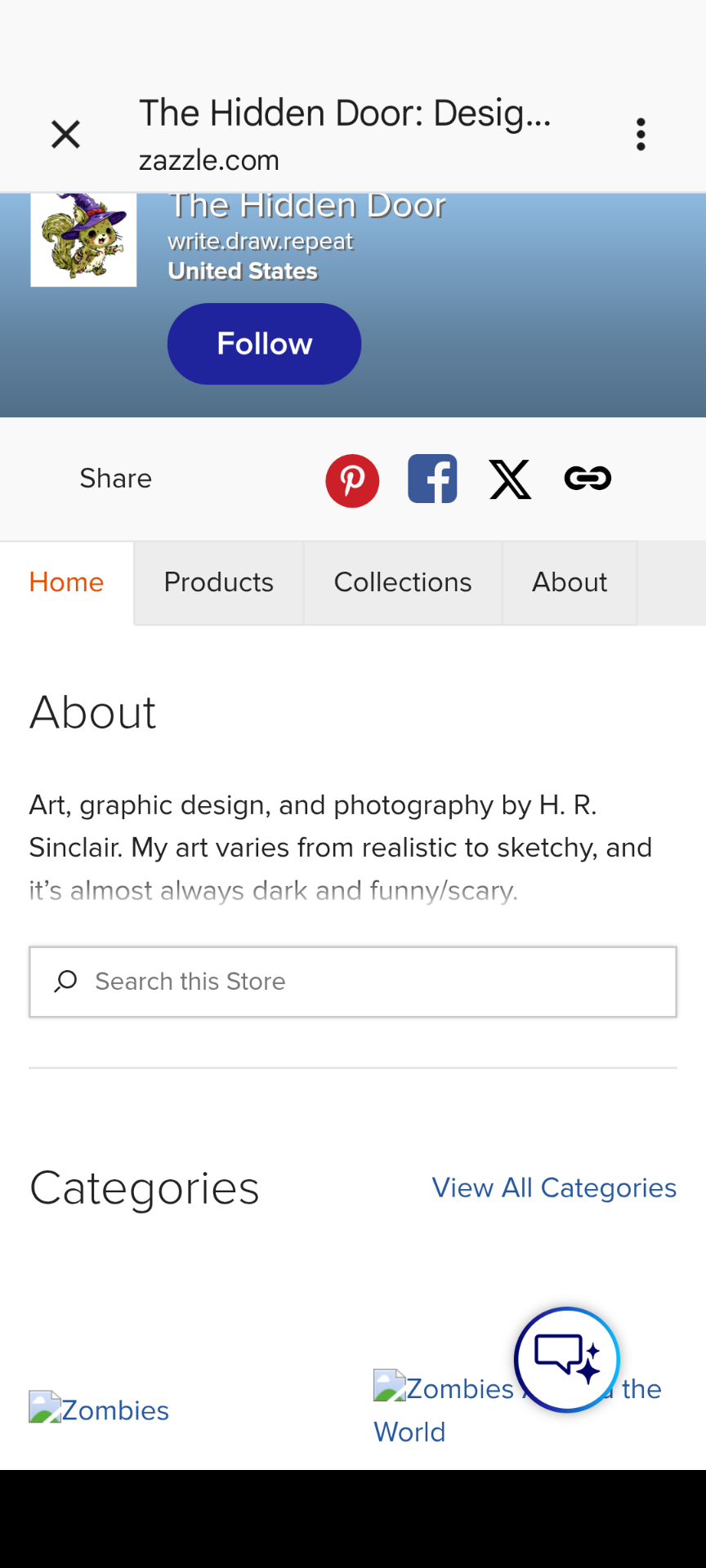Open the Collections tab
The height and width of the screenshot is (1568, 706).
click(403, 582)
